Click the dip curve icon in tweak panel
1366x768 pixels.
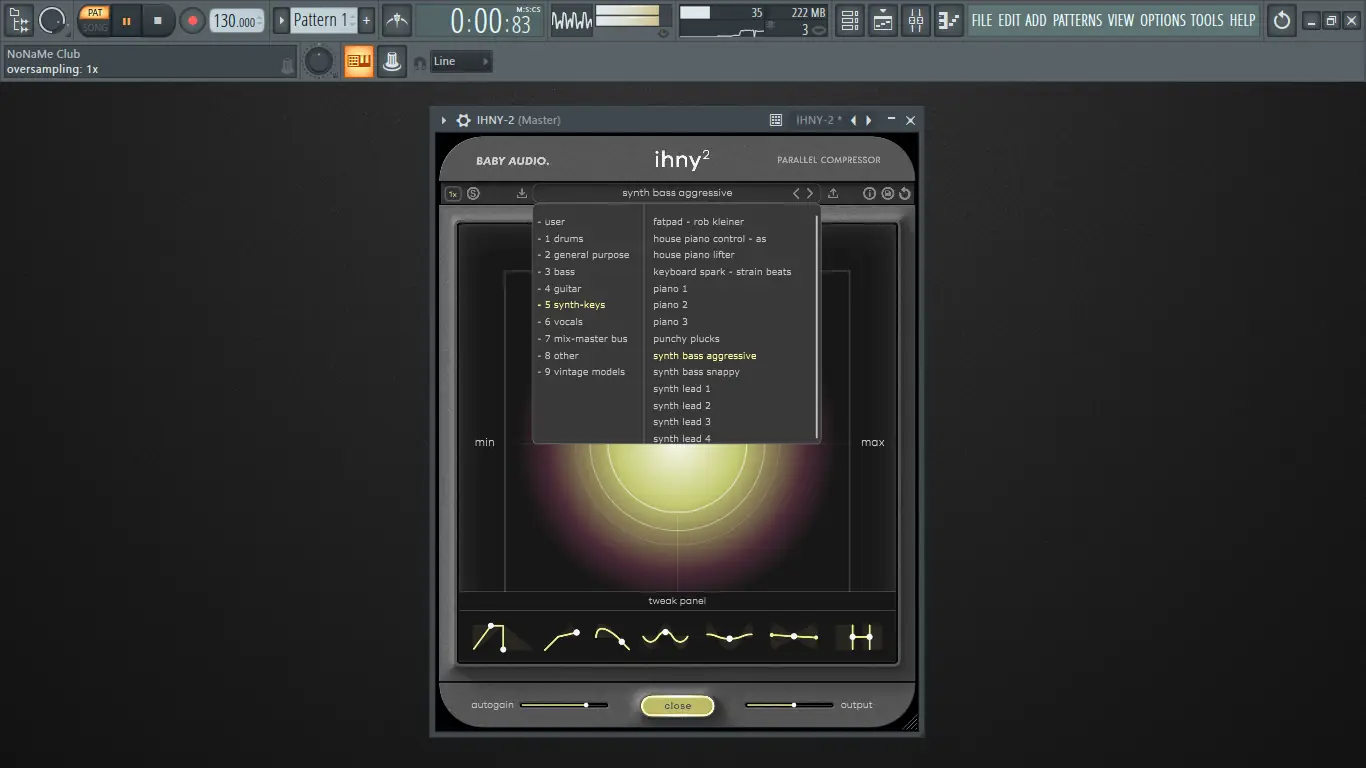[729, 636]
